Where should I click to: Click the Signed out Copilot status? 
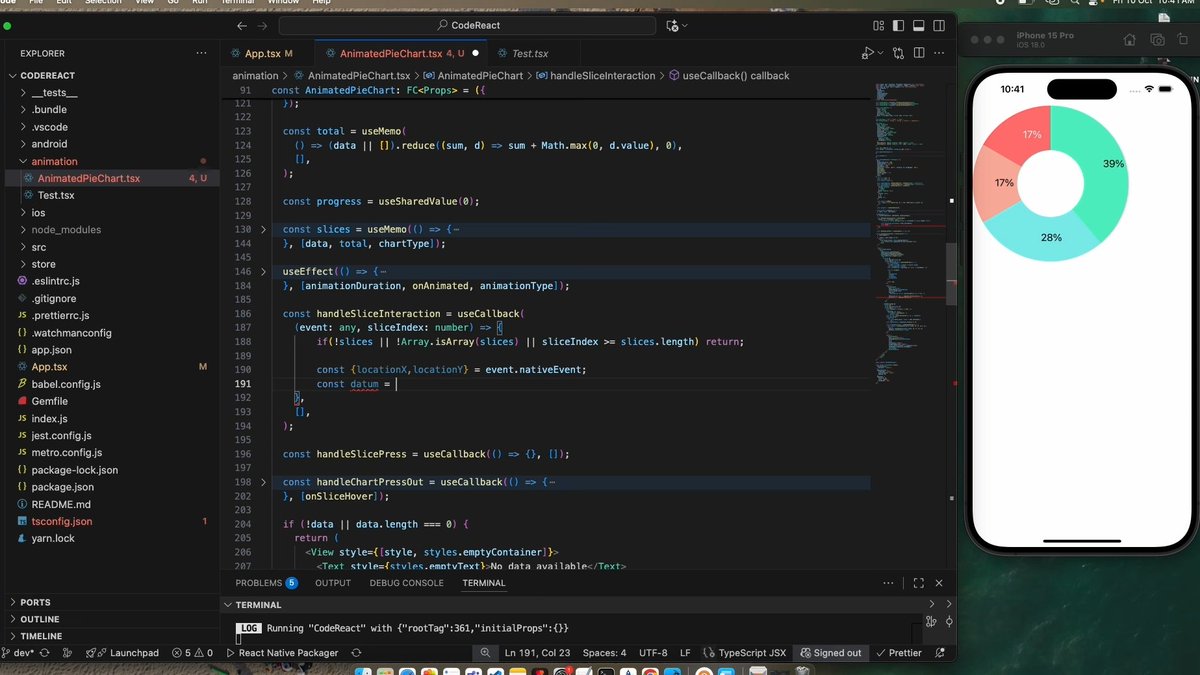[830, 653]
